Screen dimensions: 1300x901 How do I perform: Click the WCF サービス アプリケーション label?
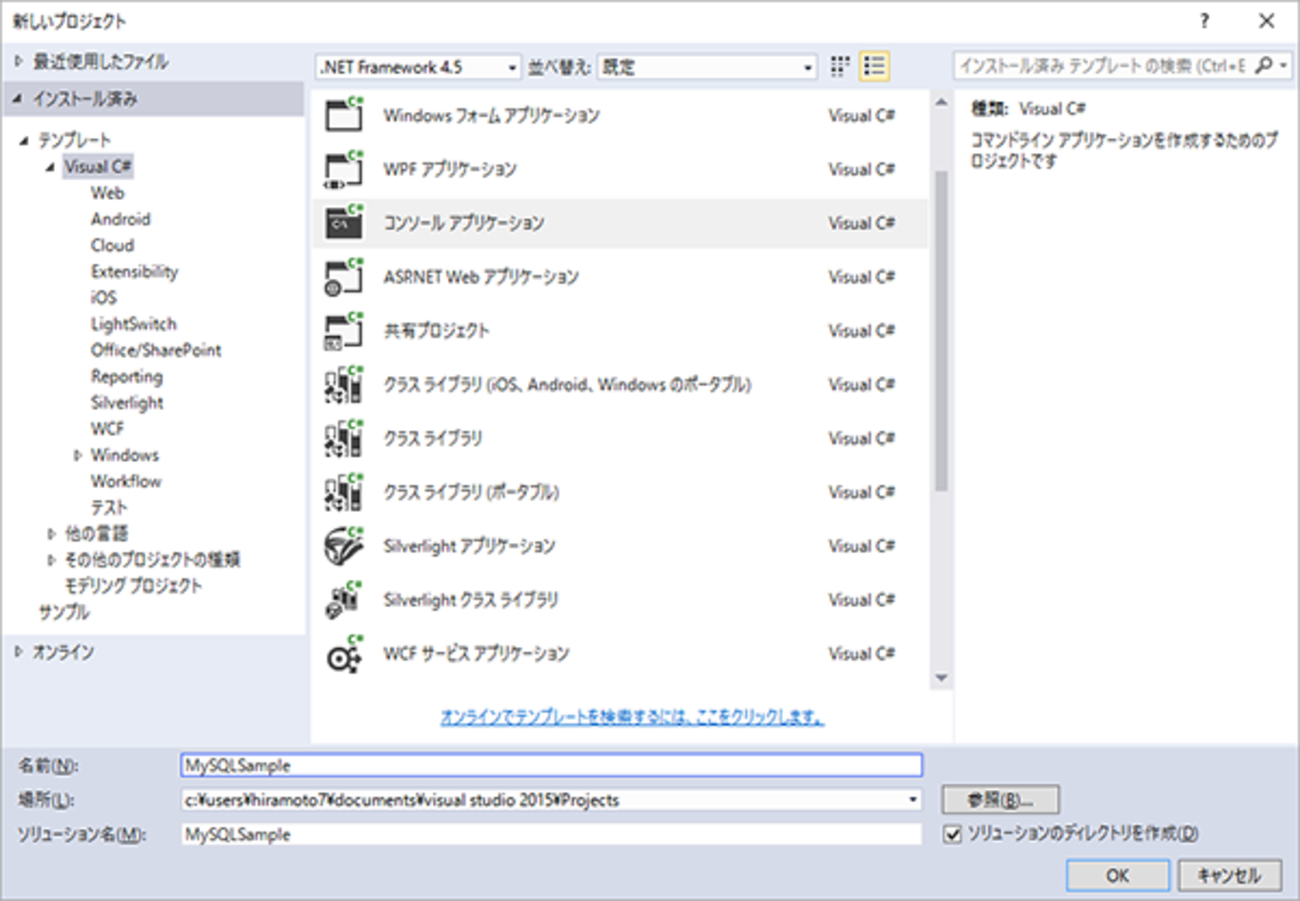pos(476,655)
